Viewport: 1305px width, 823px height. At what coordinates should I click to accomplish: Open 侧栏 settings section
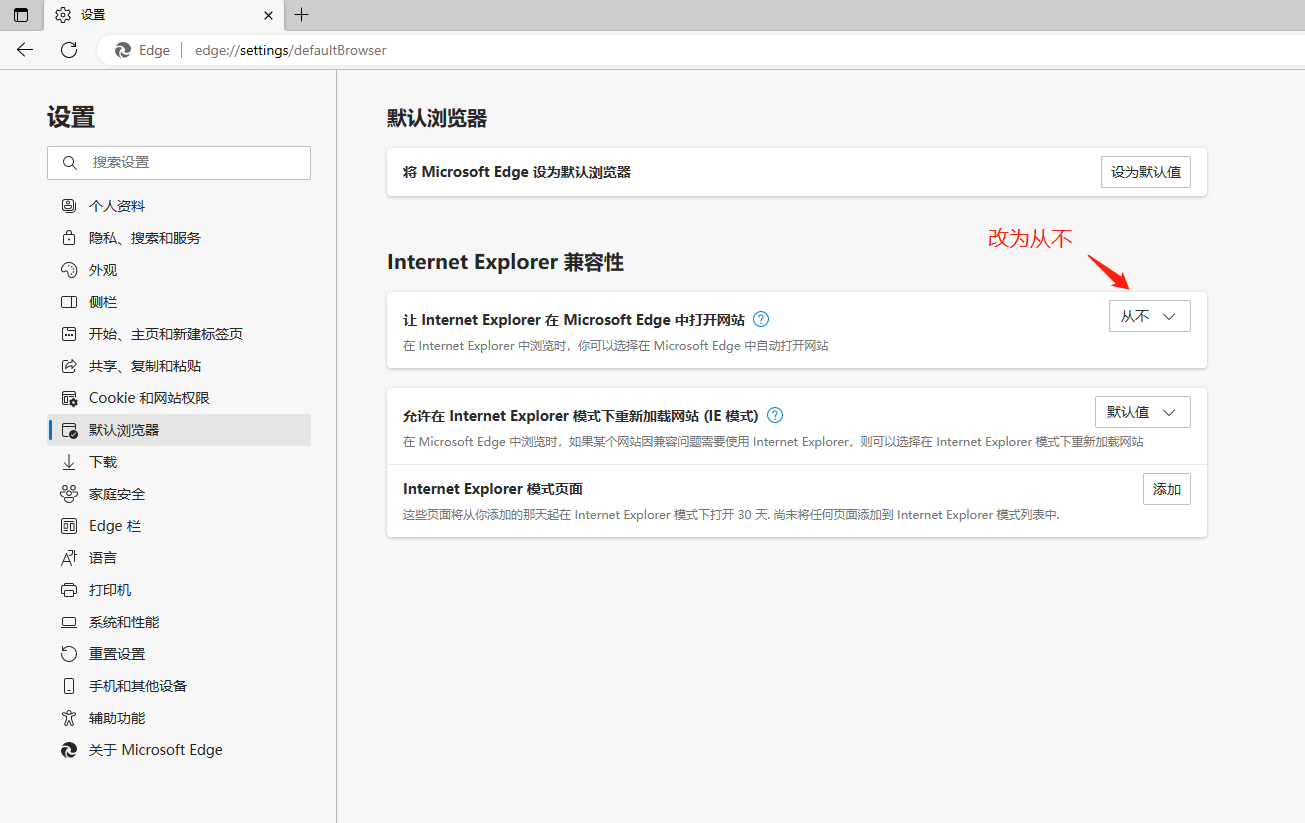(179, 302)
